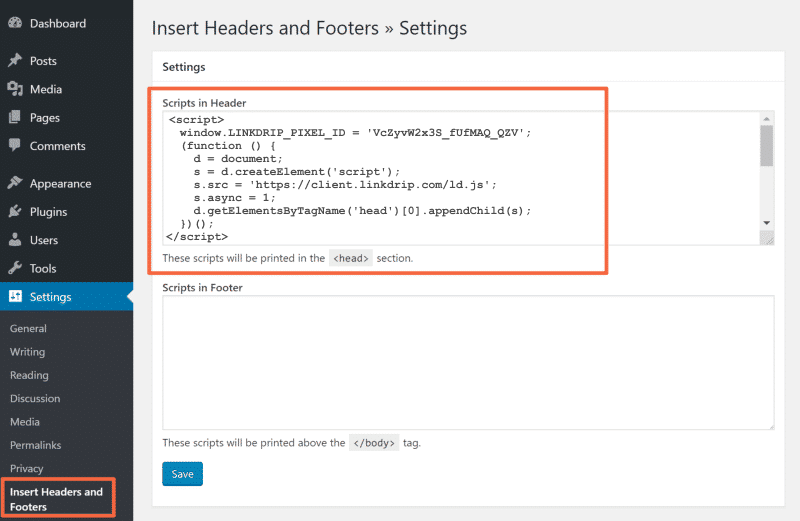800x521 pixels.
Task: Click the Posts pushpin icon
Action: pos(15,61)
